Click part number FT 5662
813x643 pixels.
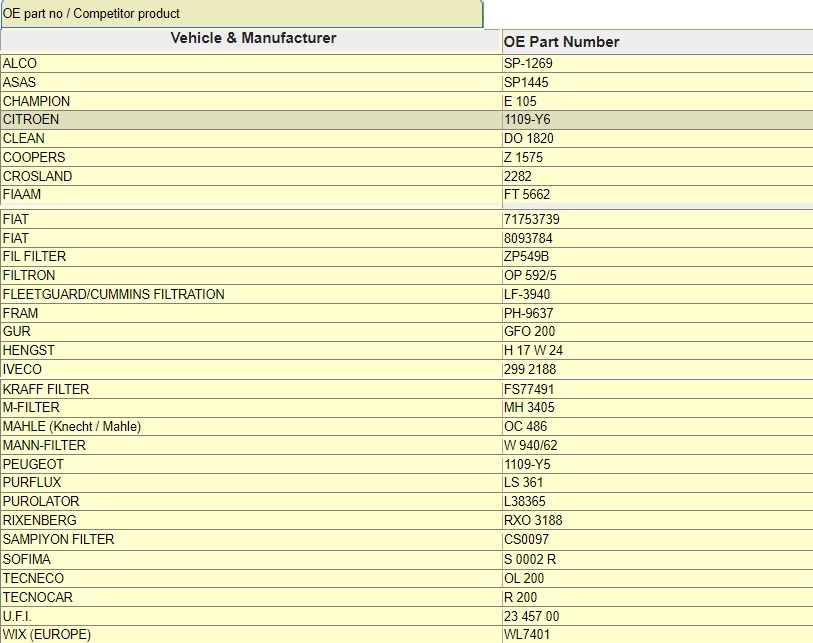[x=526, y=194]
